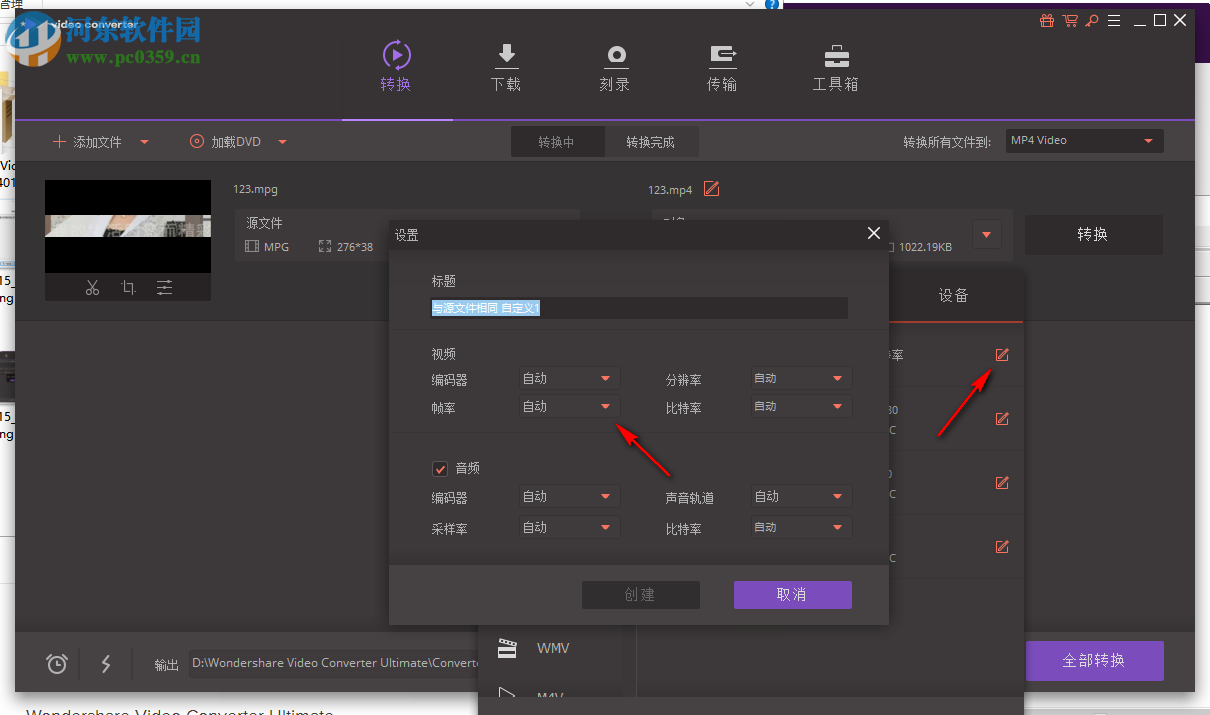Open the hamburger menu icon
Viewport: 1210px width, 715px height.
[1114, 20]
